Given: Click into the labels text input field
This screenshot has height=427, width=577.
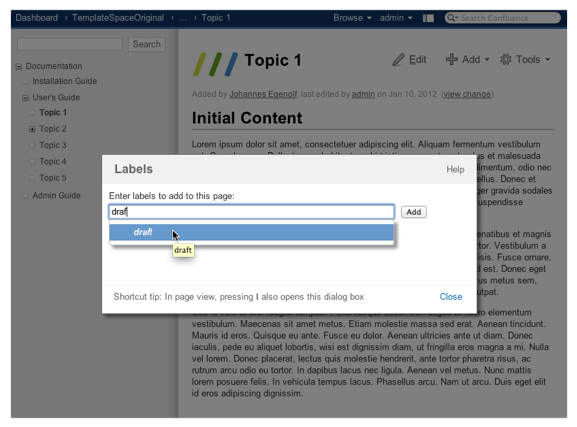Looking at the screenshot, I should click(x=252, y=212).
